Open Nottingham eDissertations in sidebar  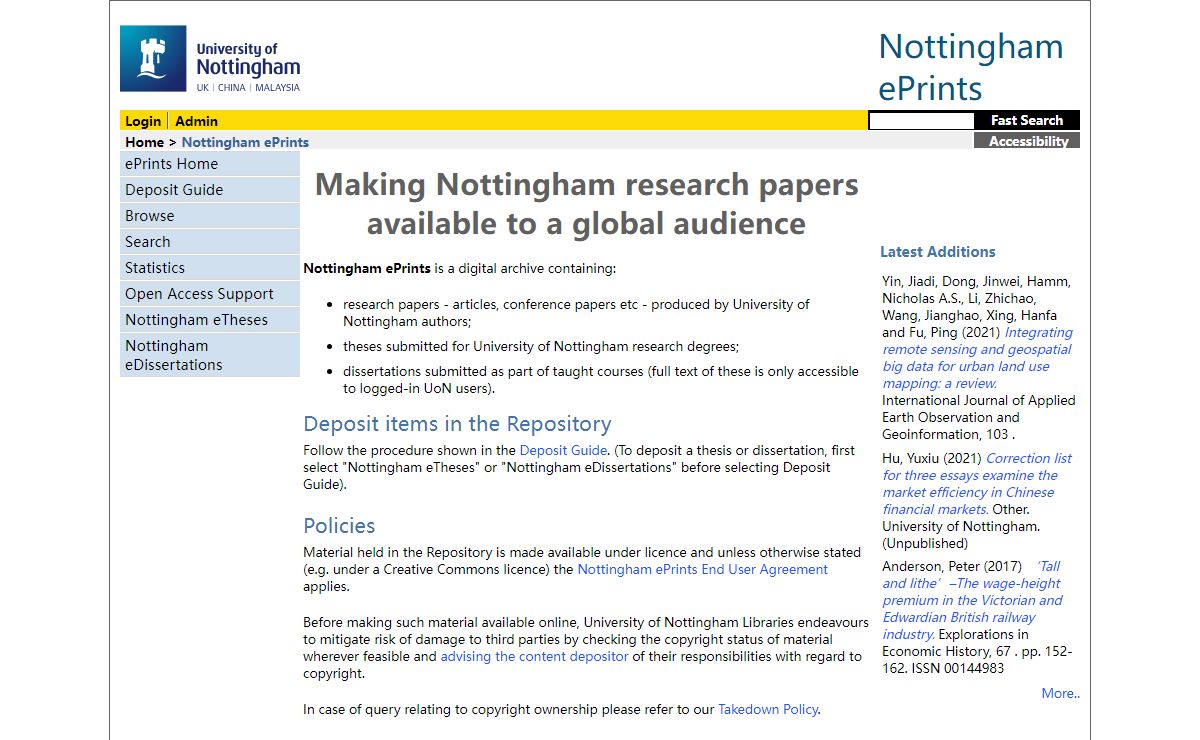(210, 355)
